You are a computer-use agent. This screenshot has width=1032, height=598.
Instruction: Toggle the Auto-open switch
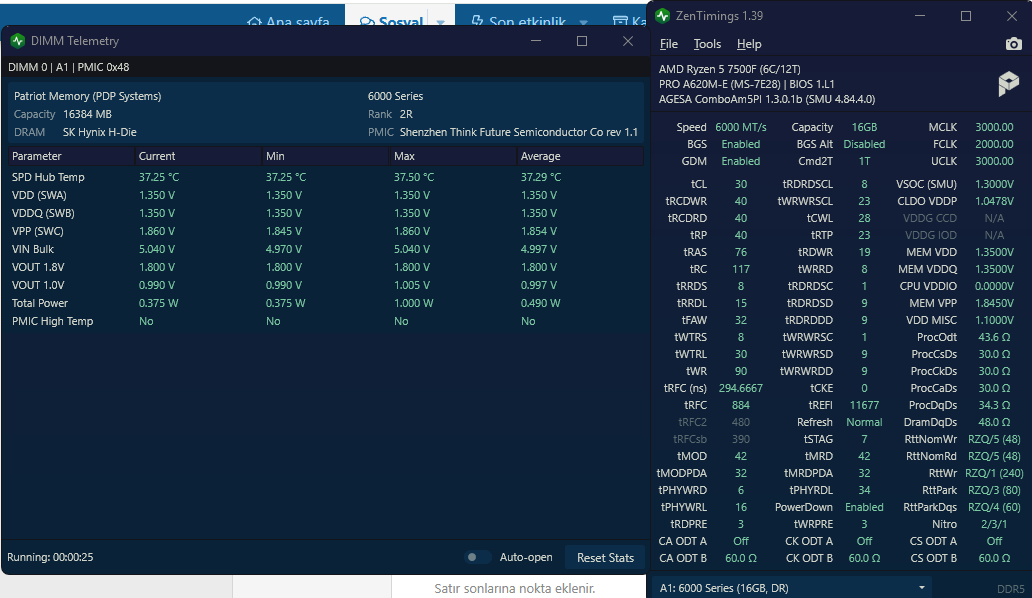(477, 557)
